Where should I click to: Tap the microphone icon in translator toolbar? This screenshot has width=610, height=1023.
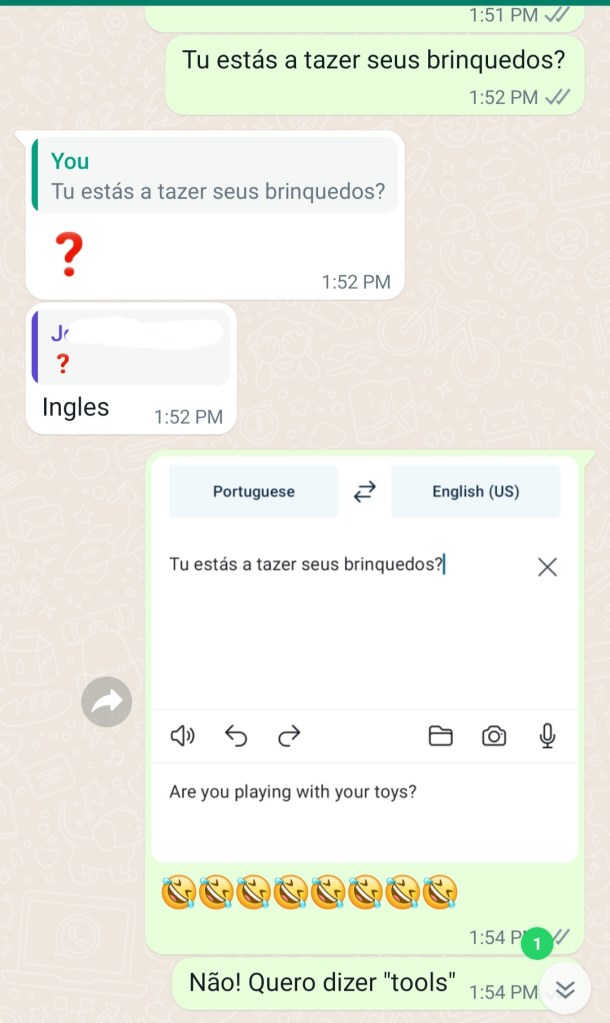(547, 736)
